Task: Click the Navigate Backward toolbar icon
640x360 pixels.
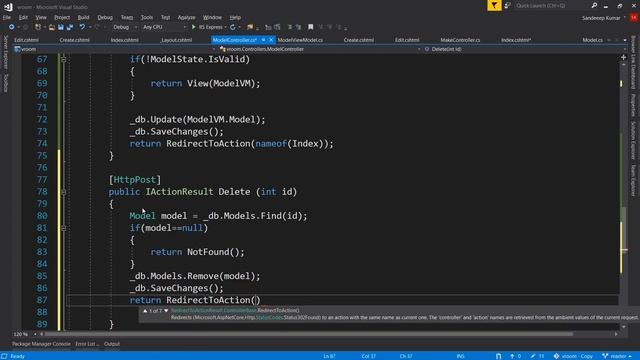Action: [11, 27]
